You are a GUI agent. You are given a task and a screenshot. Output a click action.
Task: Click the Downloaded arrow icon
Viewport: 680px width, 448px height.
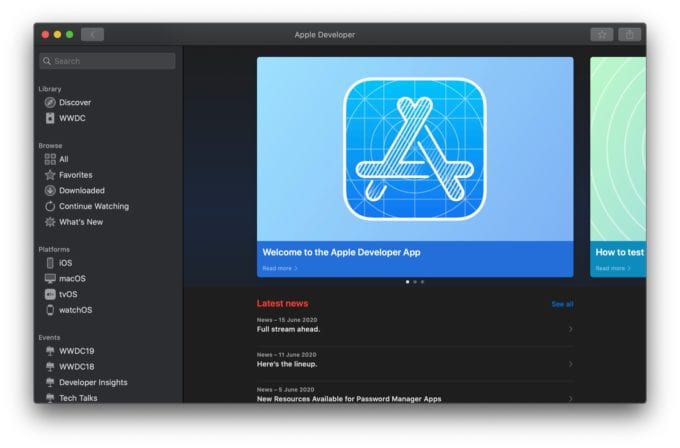point(50,190)
